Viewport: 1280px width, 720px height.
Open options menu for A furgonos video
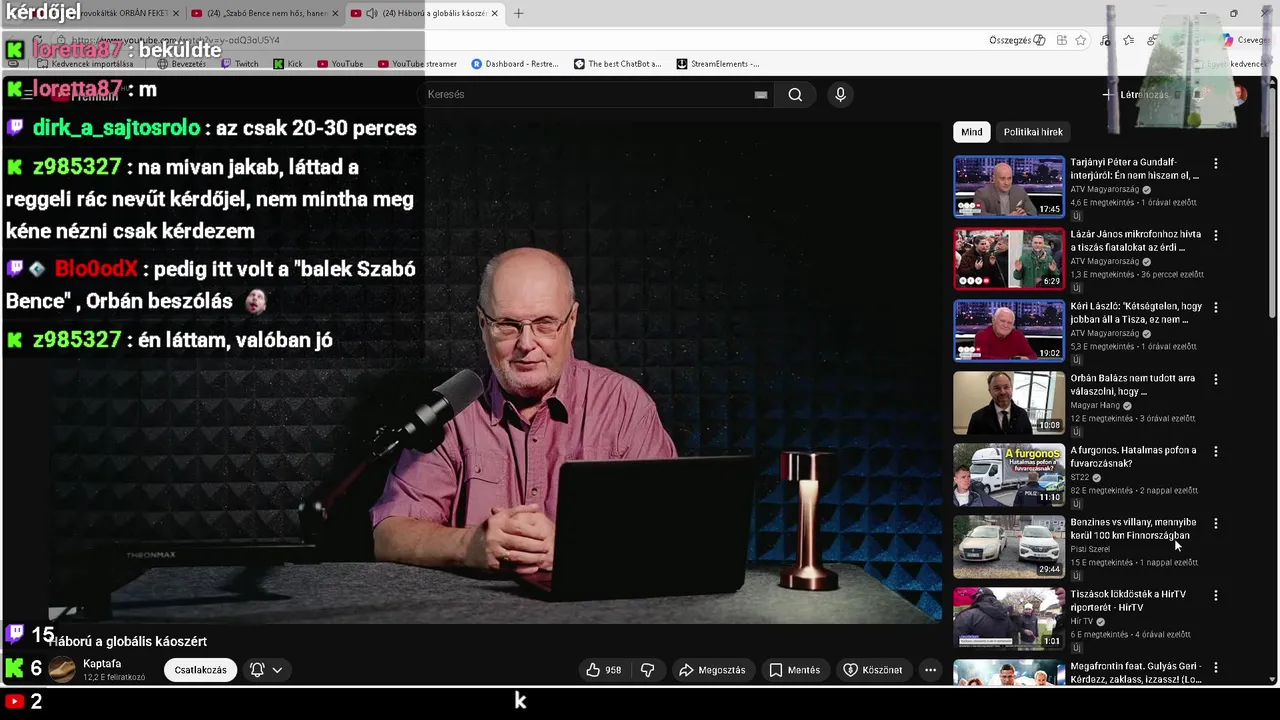click(x=1216, y=451)
